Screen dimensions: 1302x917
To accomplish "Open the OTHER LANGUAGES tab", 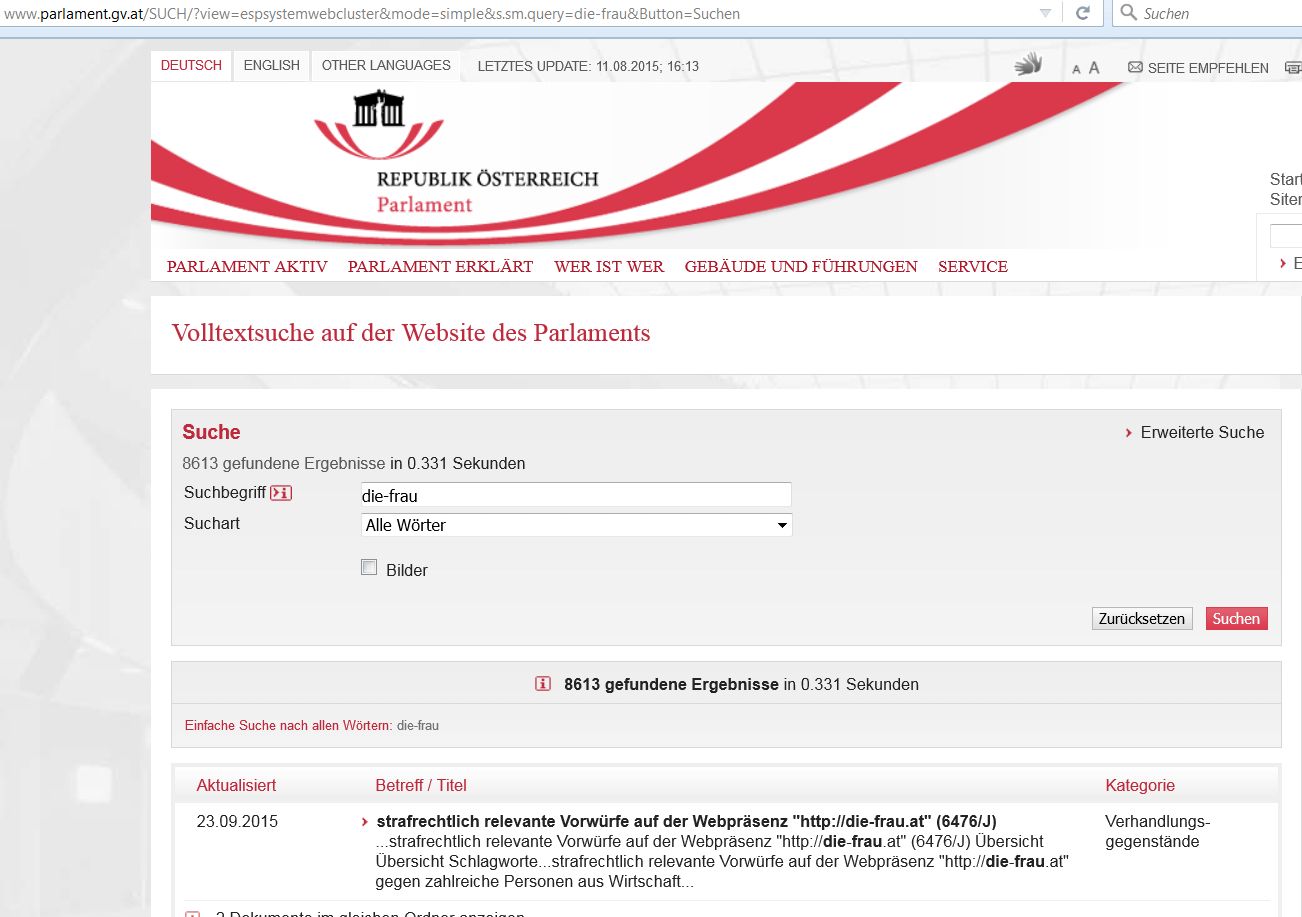I will click(386, 65).
